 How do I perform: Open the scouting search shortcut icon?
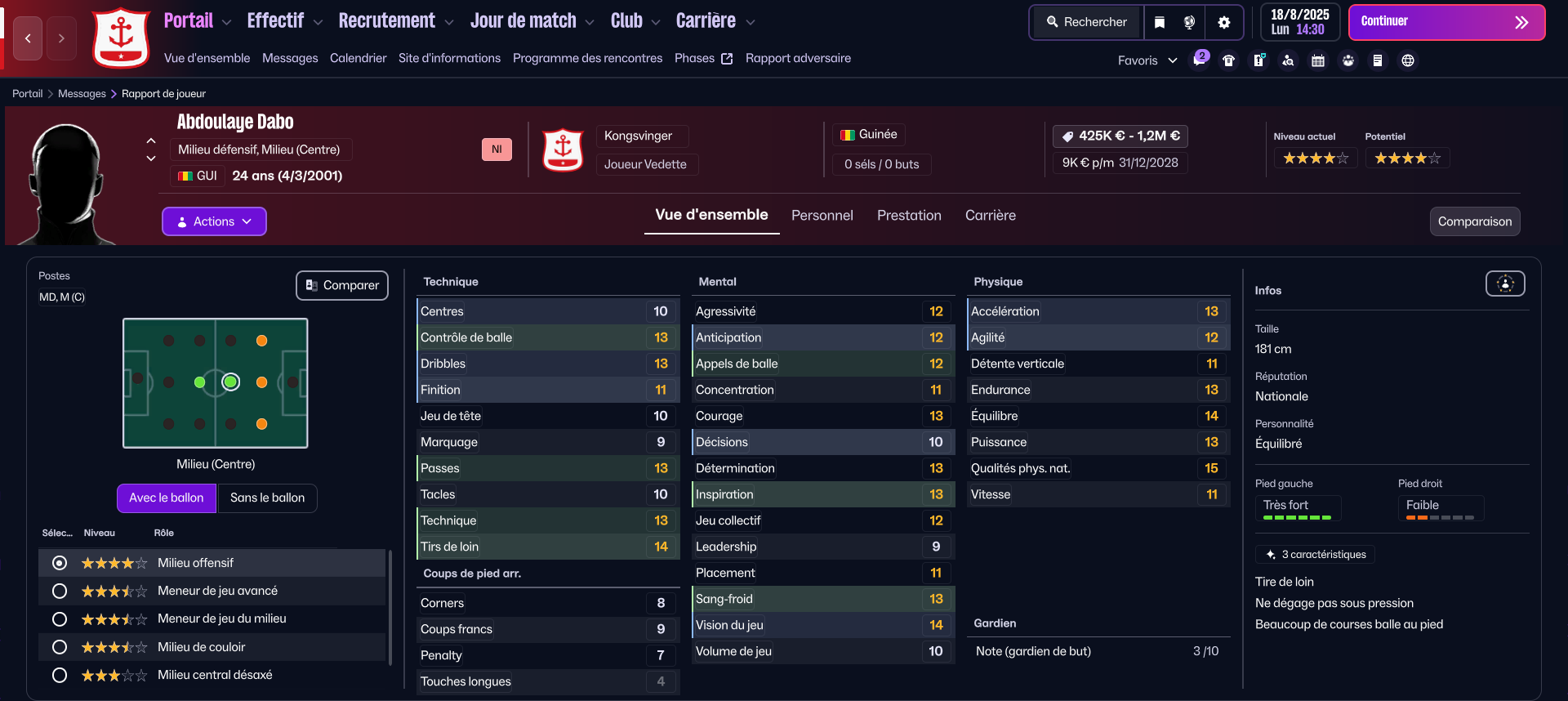(x=1288, y=60)
